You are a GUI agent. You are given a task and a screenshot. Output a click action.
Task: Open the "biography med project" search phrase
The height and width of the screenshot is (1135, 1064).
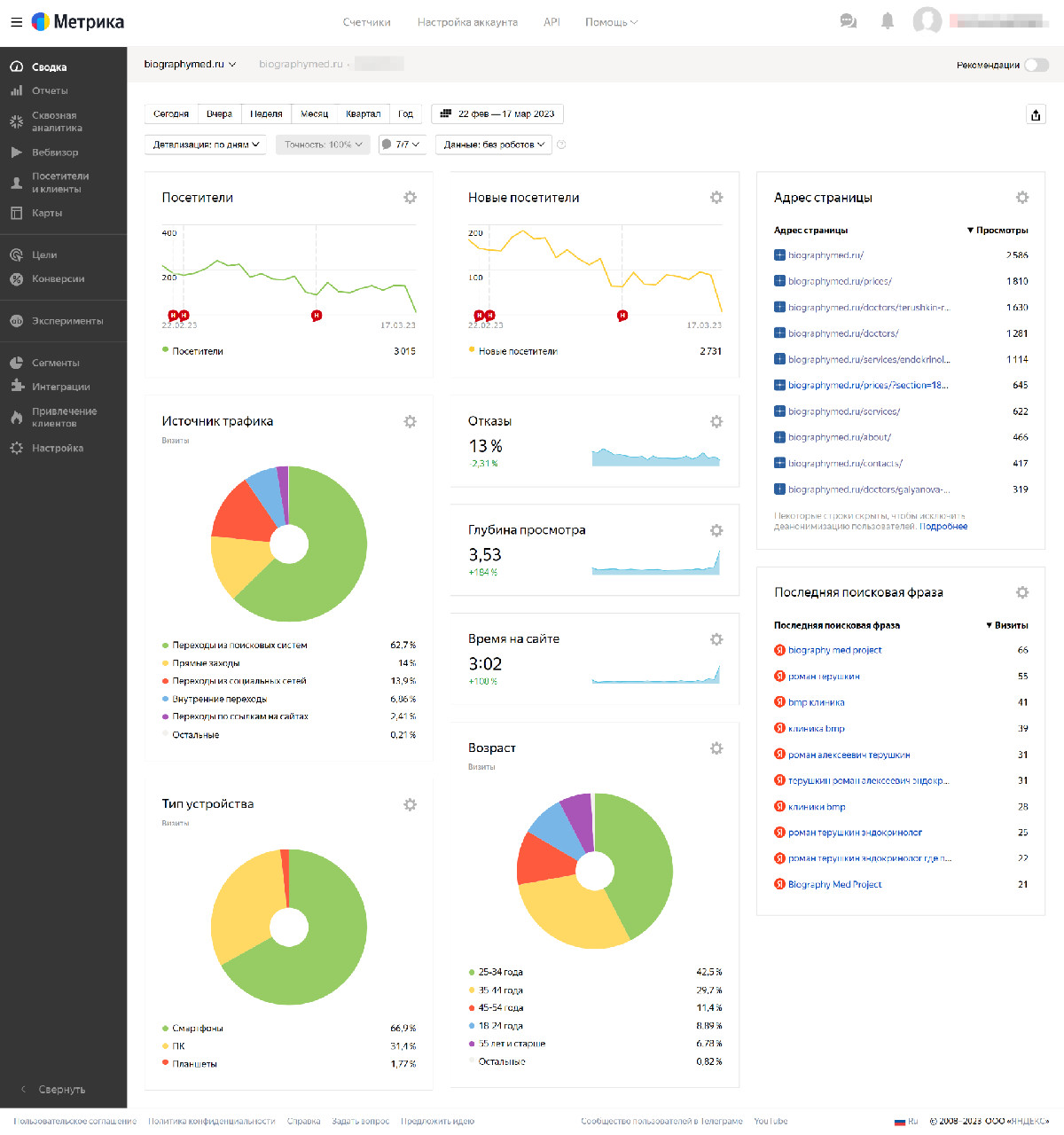[x=834, y=650]
